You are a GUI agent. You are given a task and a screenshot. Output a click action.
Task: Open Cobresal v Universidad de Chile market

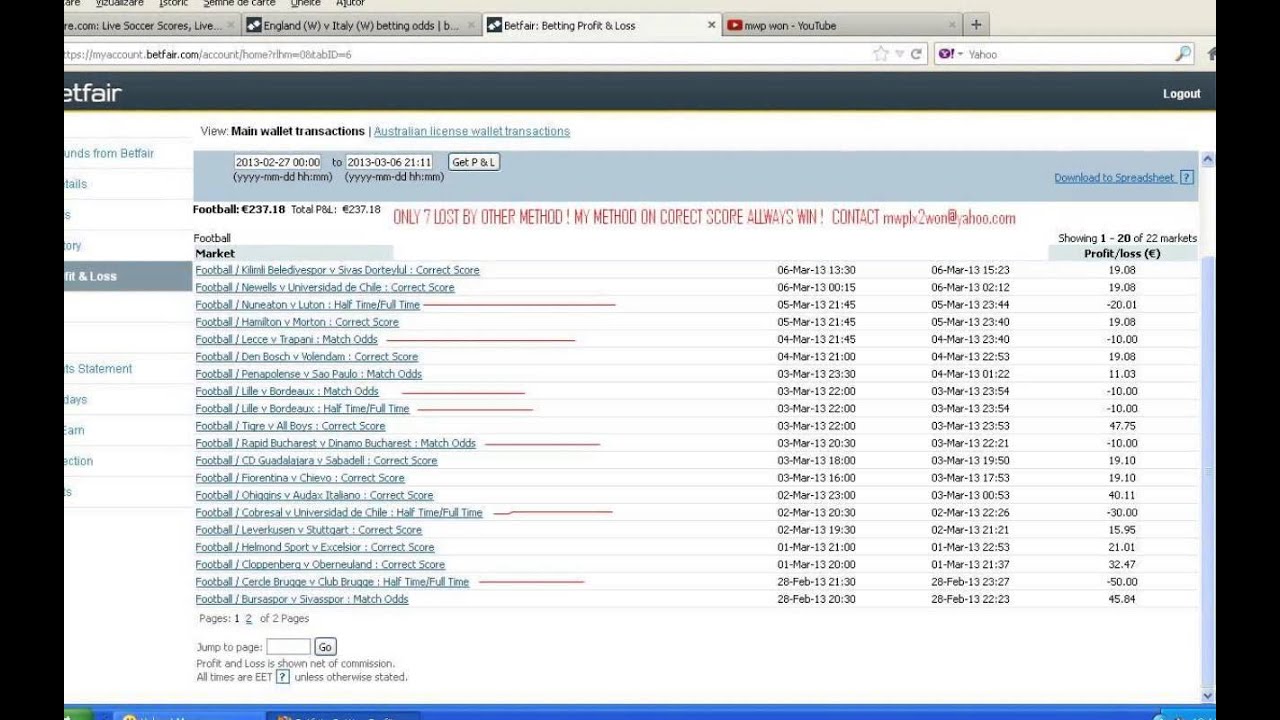pos(339,513)
